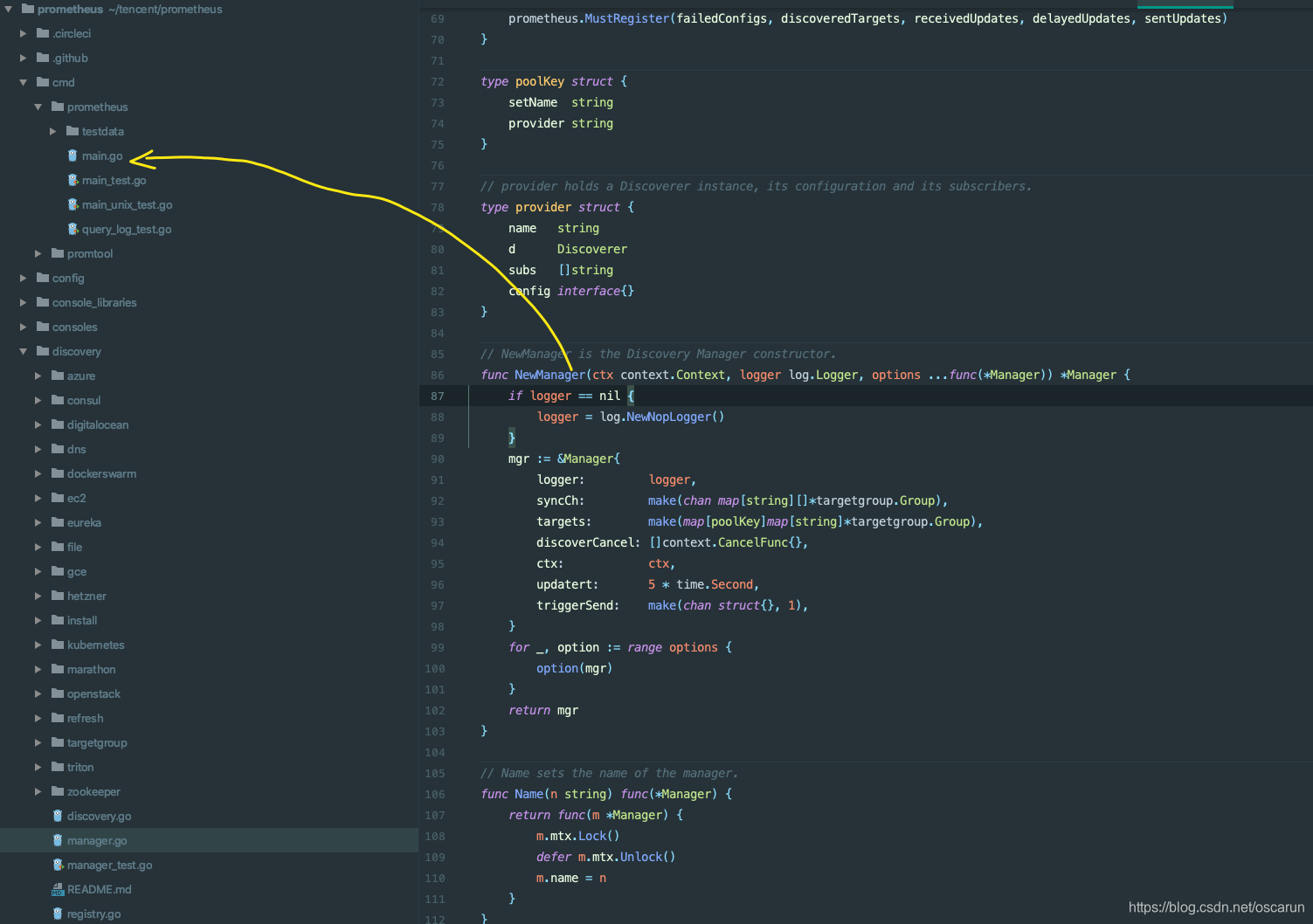Click the discovery folder icon
This screenshot has height=924, width=1313.
pos(43,351)
